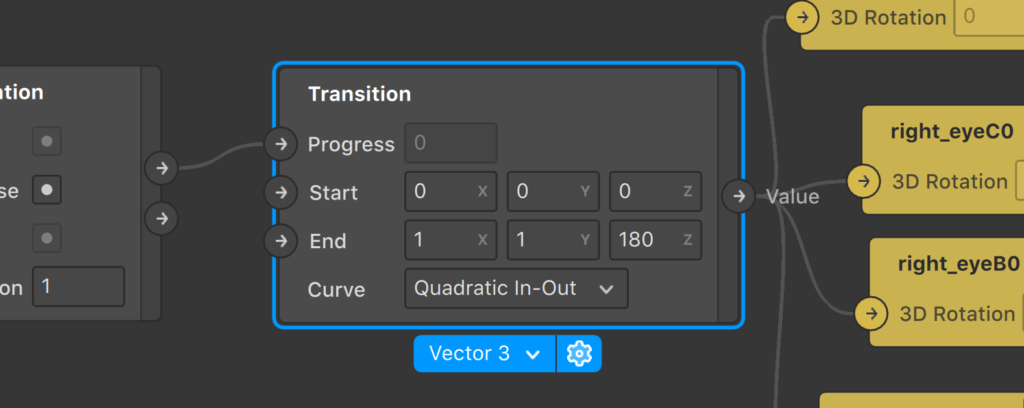1024x408 pixels.
Task: Toggle the highlighted middle radio dot
Action: click(47, 190)
